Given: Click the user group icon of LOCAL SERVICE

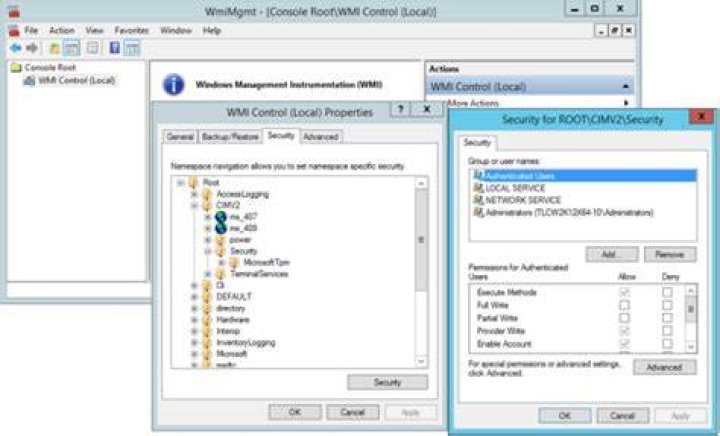Looking at the screenshot, I should point(479,188).
